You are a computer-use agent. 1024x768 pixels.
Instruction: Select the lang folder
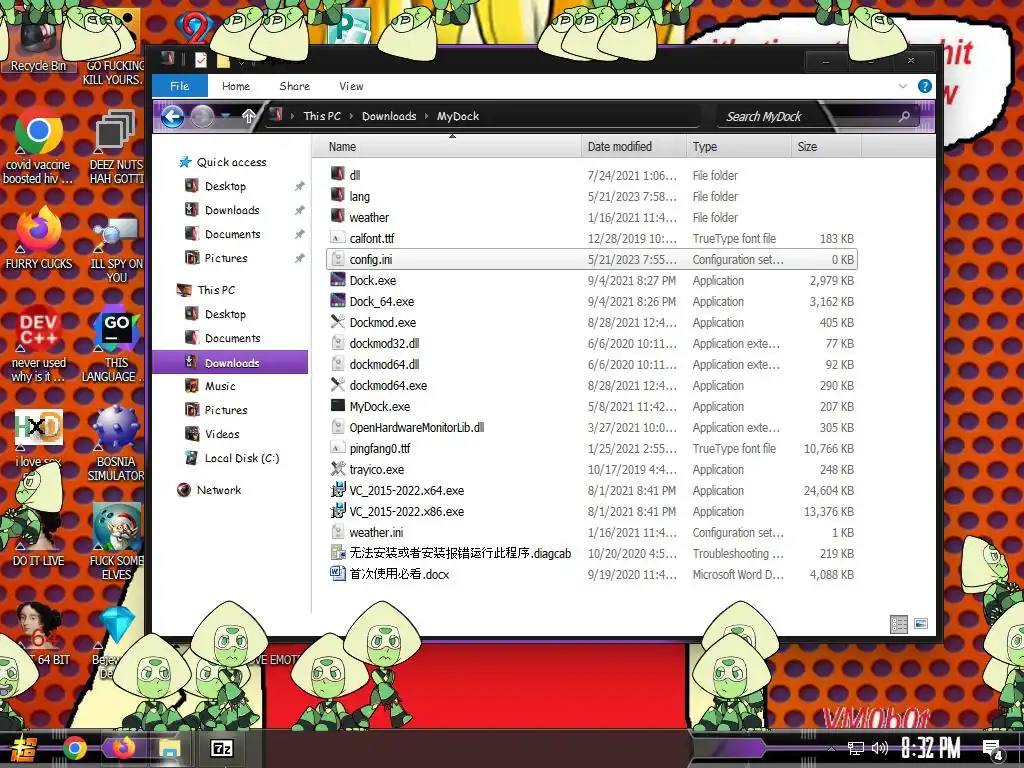coord(359,196)
